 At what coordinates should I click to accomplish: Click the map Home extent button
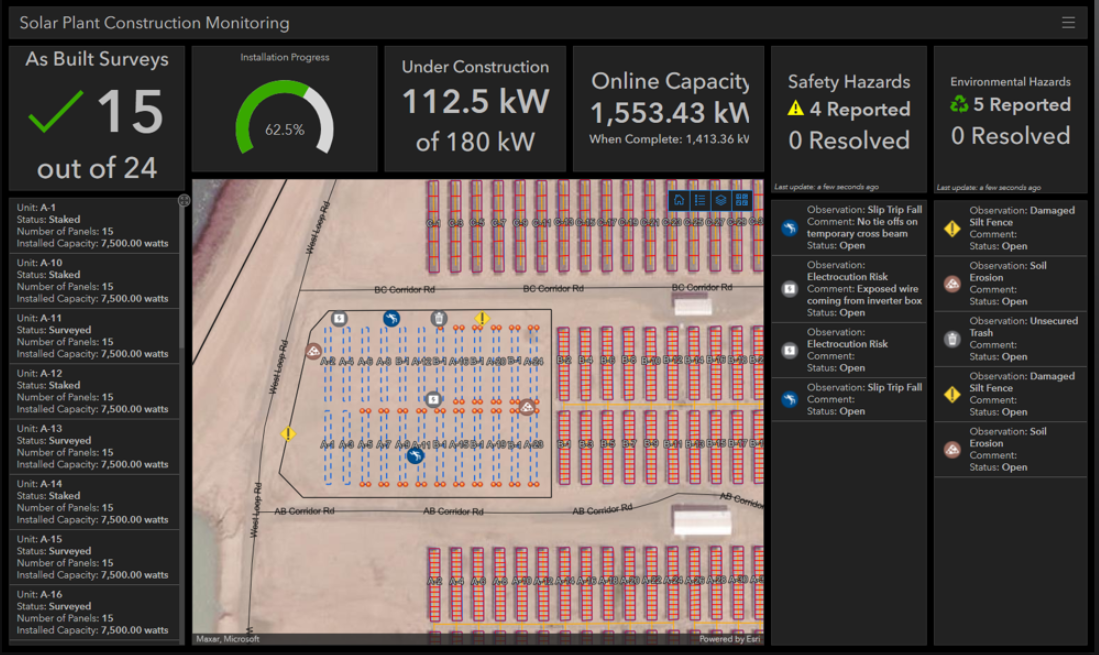pos(678,200)
